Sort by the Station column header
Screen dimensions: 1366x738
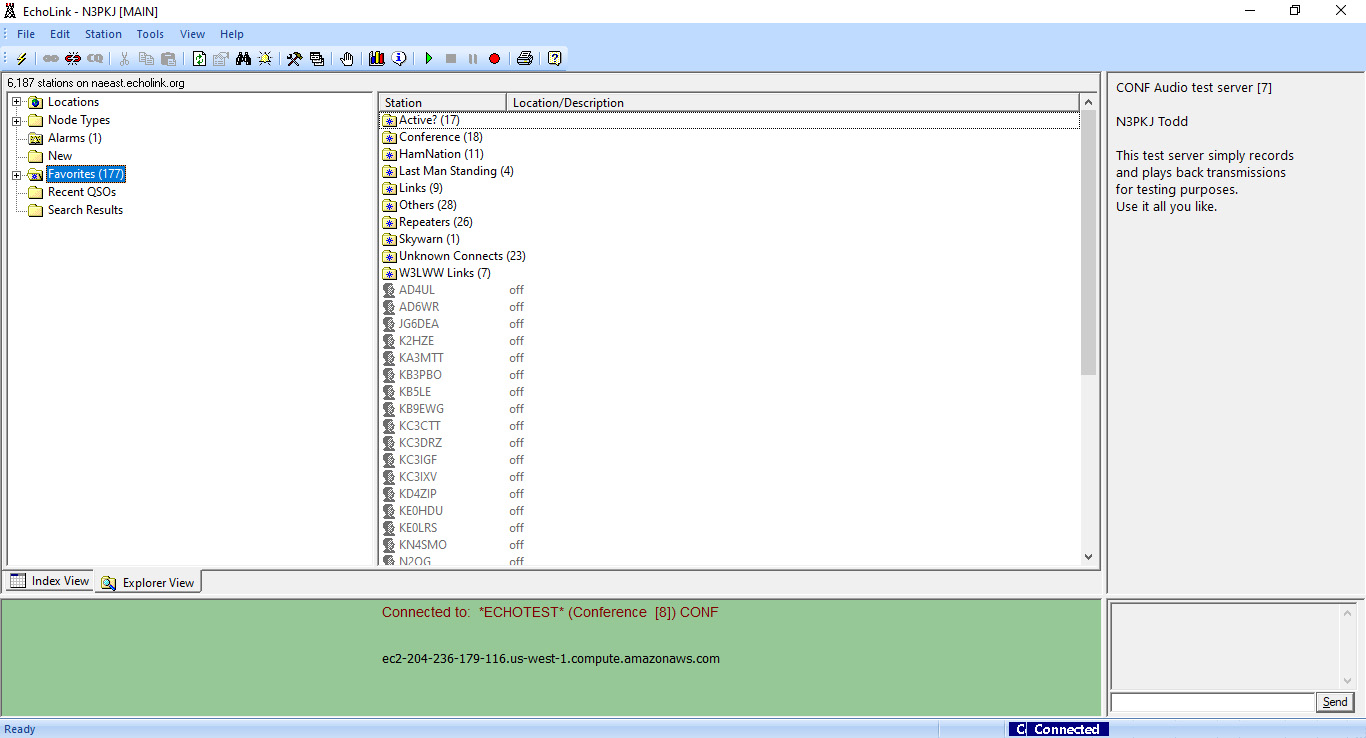pos(442,102)
